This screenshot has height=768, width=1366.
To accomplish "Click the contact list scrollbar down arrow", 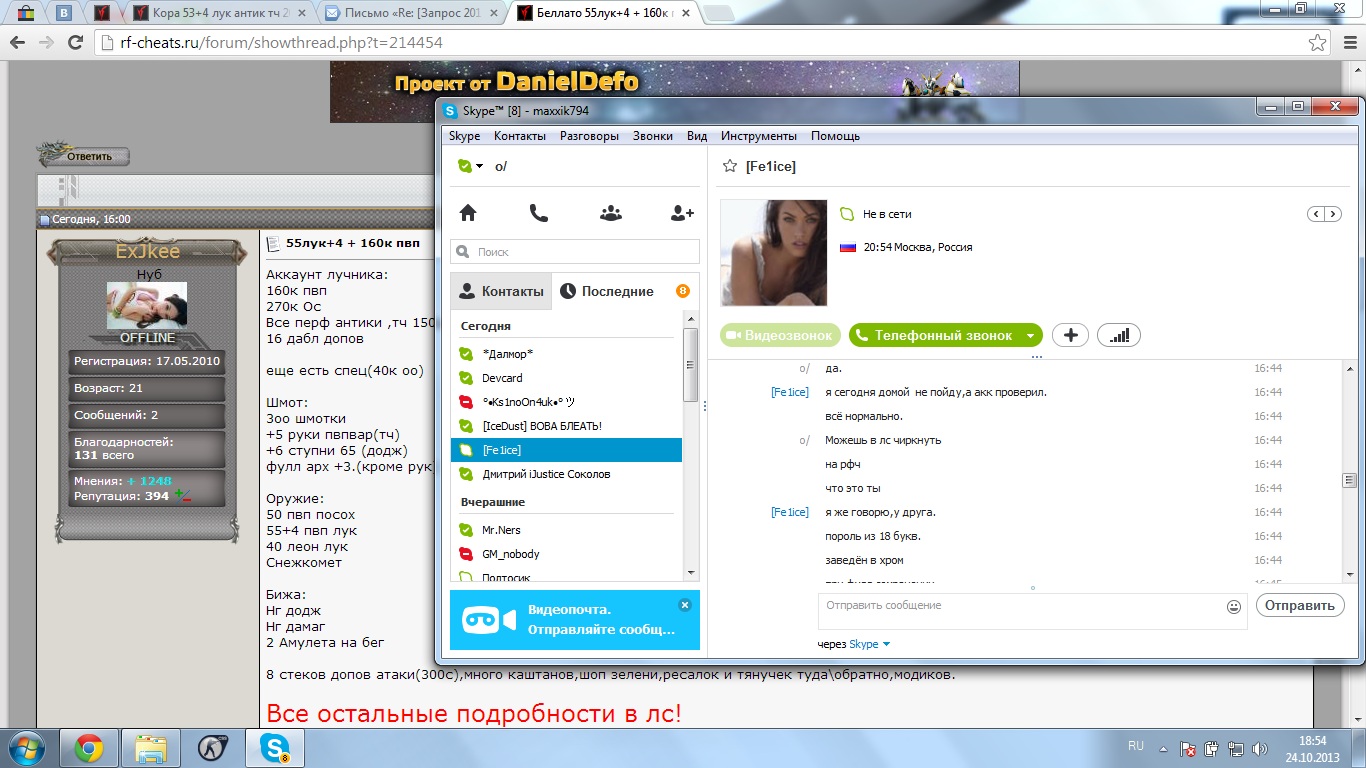I will 690,572.
